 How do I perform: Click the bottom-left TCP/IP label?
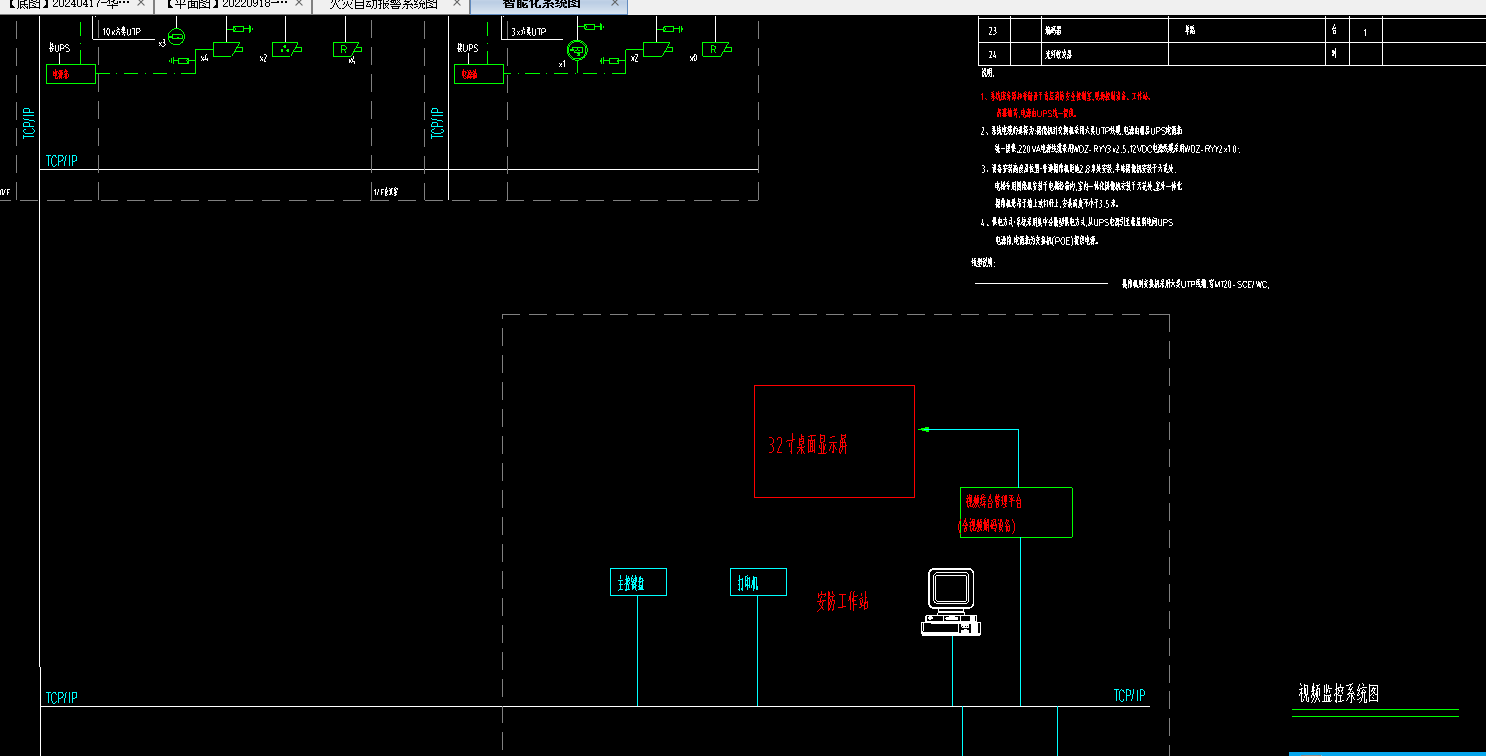coord(61,698)
